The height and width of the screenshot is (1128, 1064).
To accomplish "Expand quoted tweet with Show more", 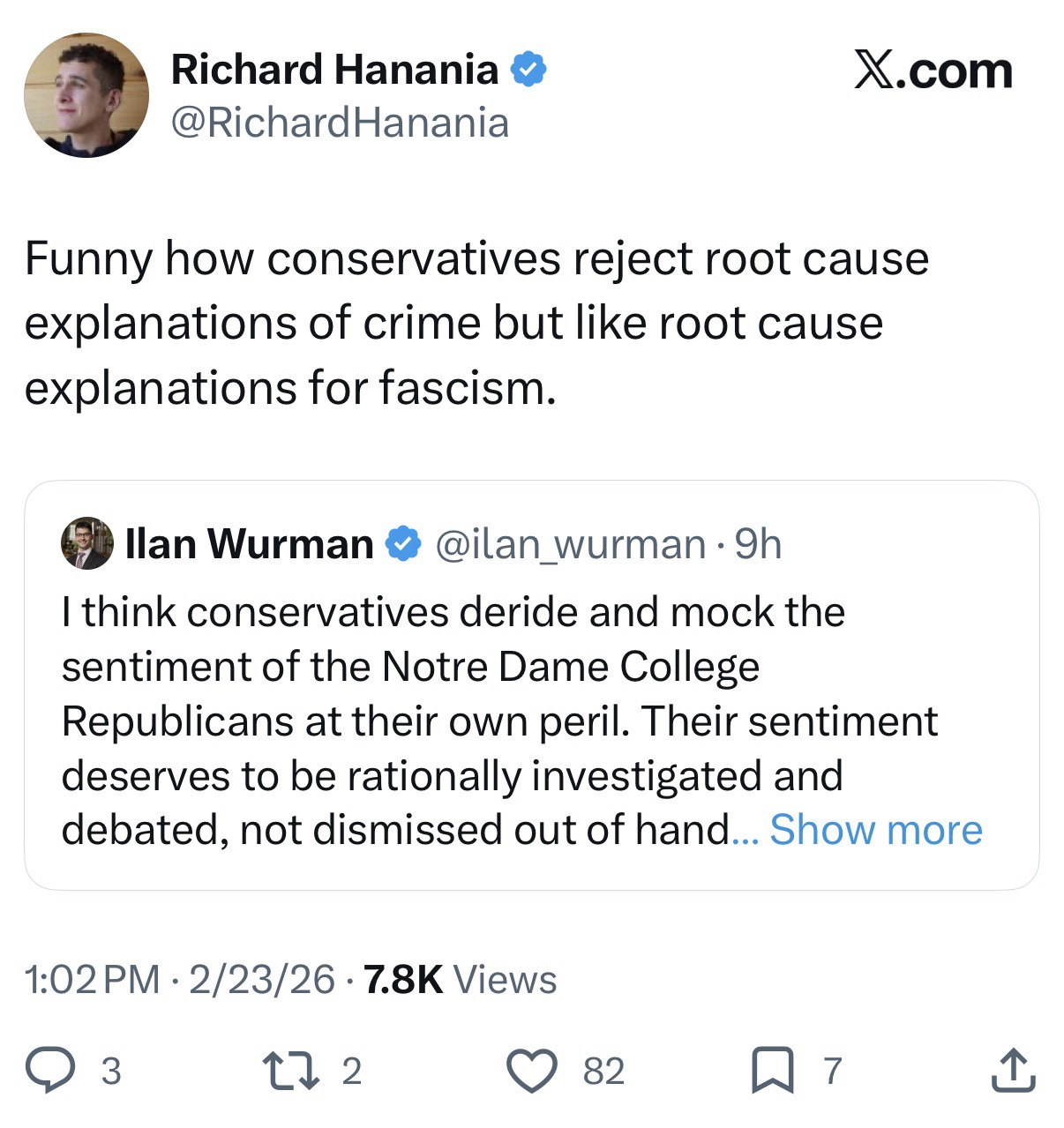I will [875, 829].
